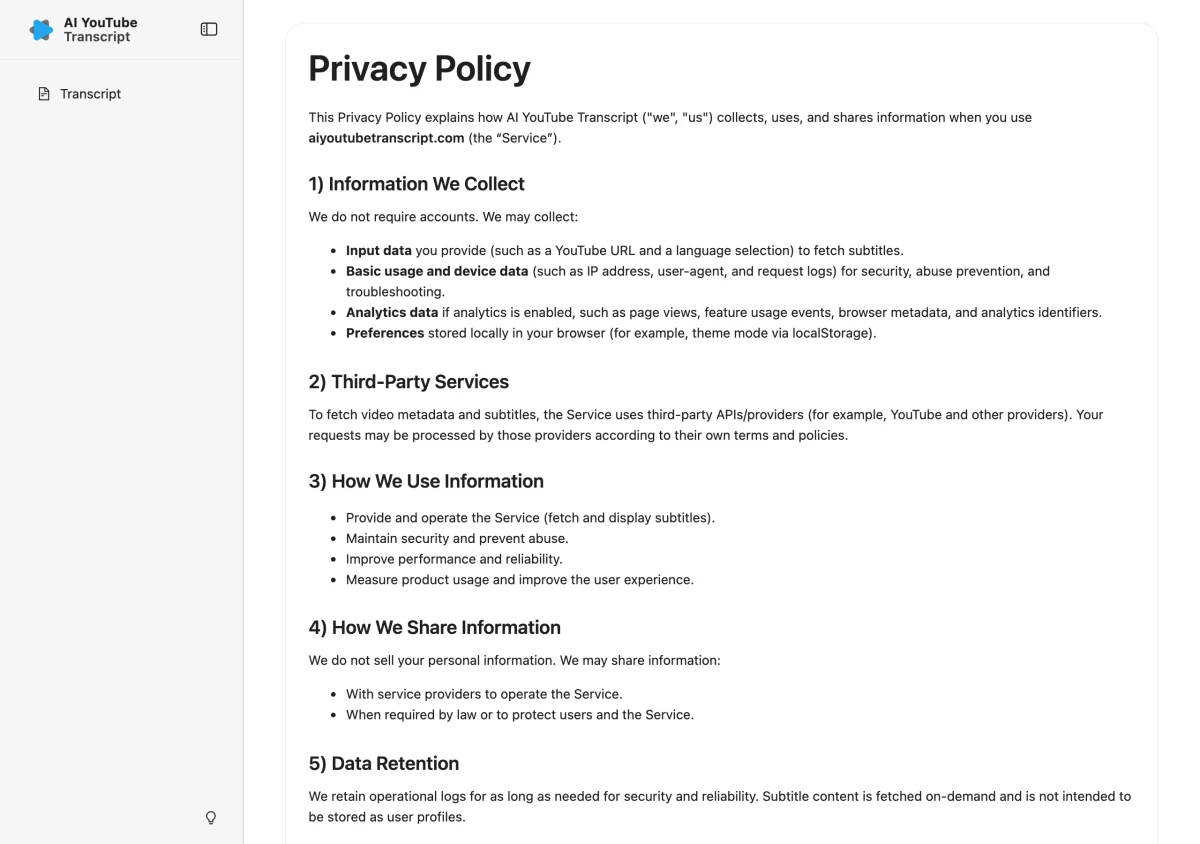This screenshot has width=1200, height=844.
Task: Click the document icon beside Transcript
Action: (44, 94)
